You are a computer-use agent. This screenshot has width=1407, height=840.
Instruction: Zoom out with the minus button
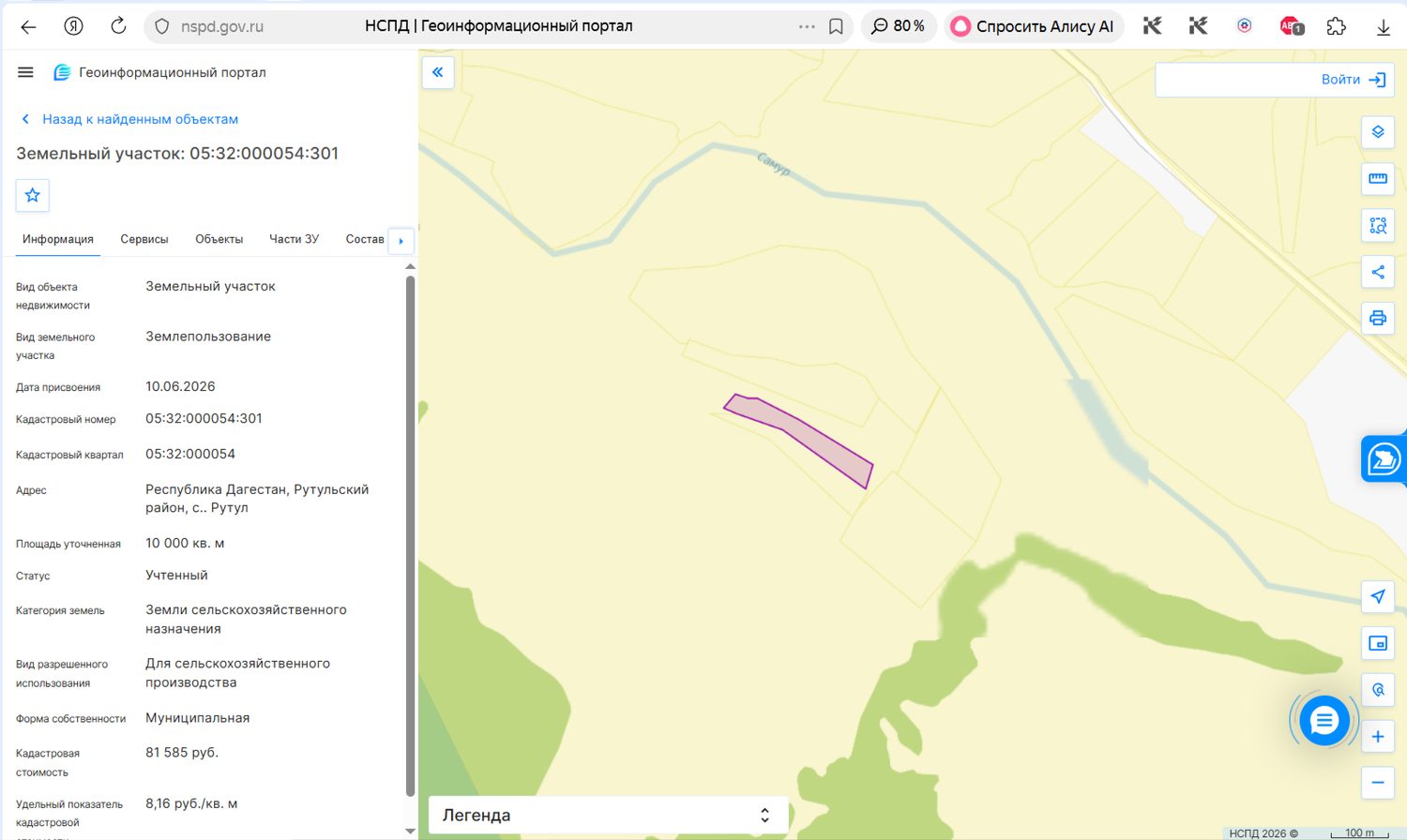tap(1377, 783)
